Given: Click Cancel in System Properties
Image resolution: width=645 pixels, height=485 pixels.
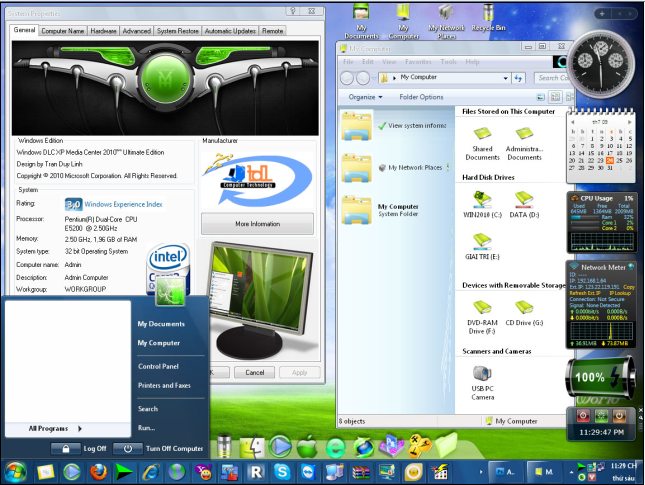Looking at the screenshot, I should tap(255, 372).
